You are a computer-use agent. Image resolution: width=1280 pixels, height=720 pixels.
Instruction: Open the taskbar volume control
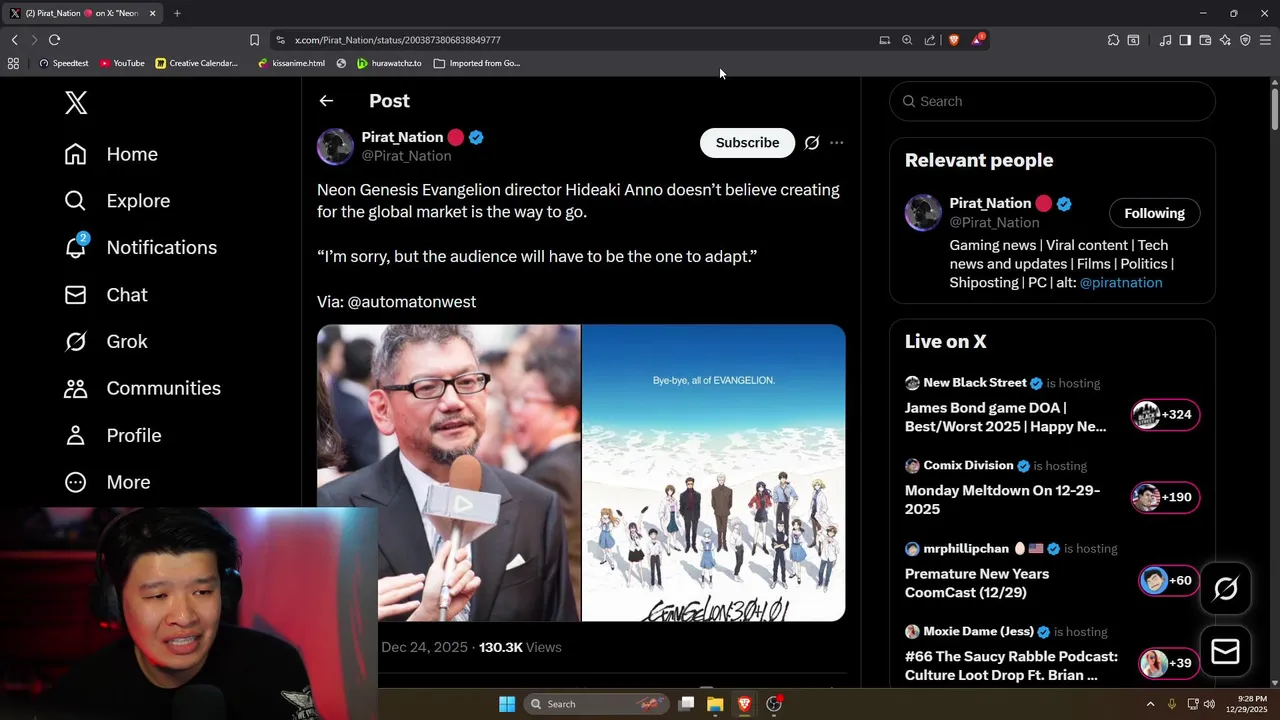(x=1209, y=704)
